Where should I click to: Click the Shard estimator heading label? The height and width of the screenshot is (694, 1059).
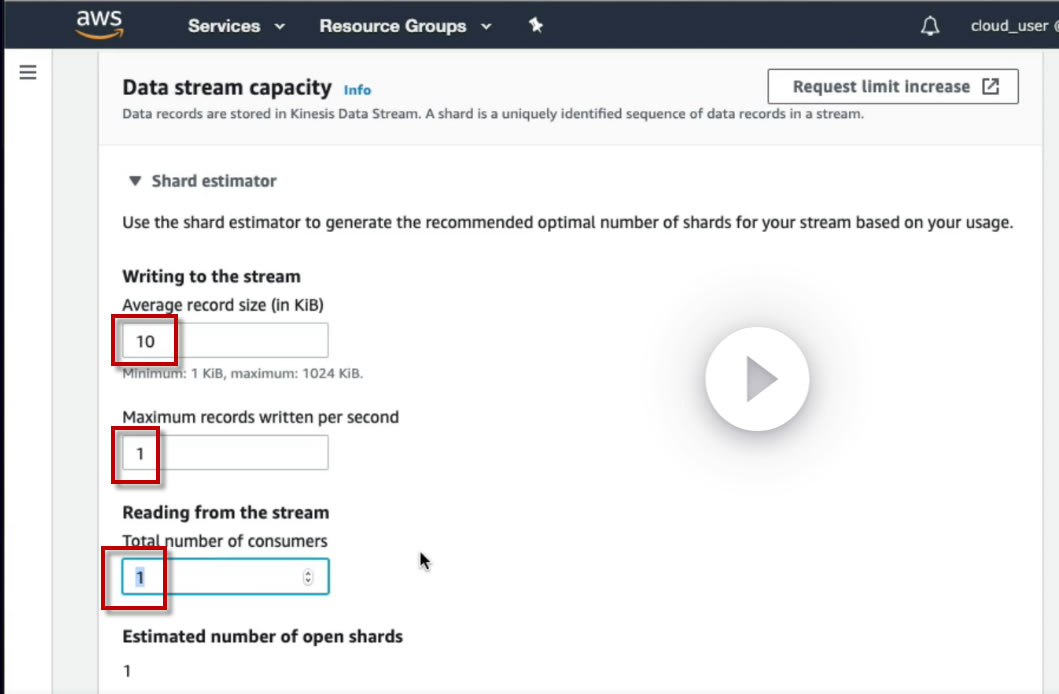214,181
